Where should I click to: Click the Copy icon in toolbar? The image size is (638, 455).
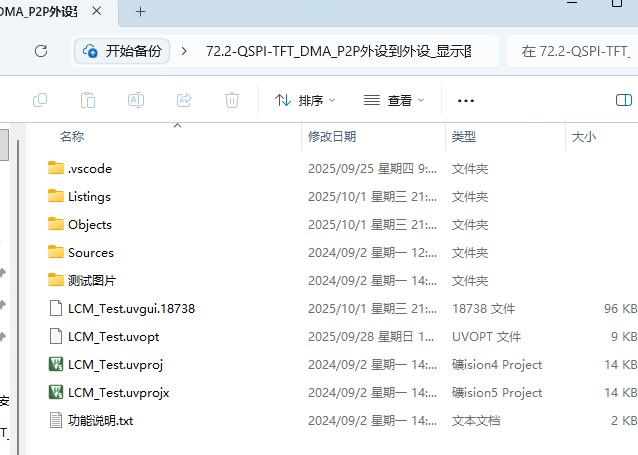tap(40, 100)
